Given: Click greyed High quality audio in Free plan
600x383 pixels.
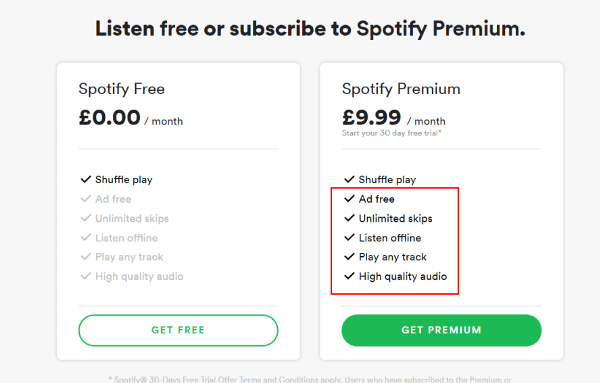Looking at the screenshot, I should [x=139, y=276].
